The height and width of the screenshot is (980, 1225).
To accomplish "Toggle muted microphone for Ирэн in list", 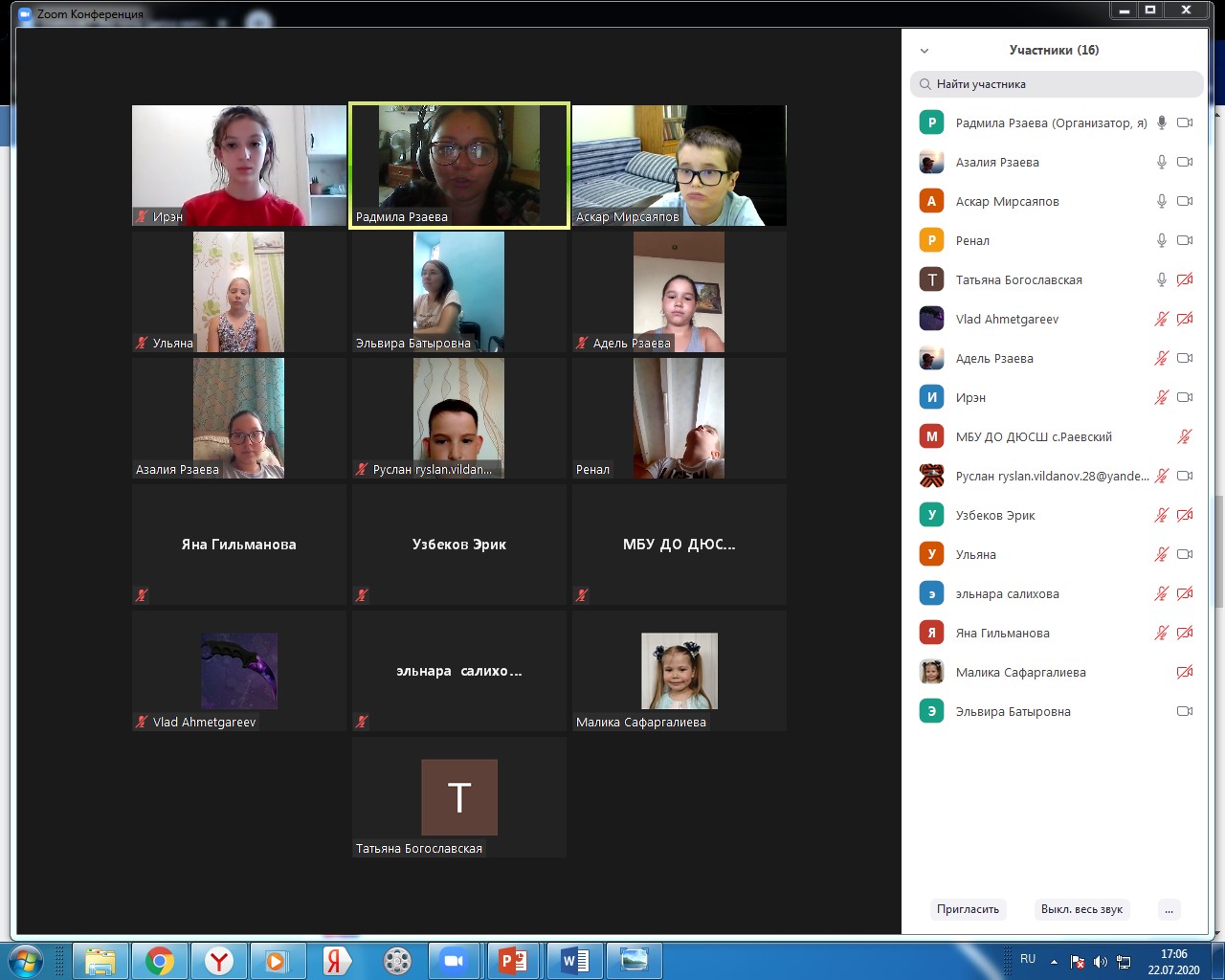I will coord(1161,397).
